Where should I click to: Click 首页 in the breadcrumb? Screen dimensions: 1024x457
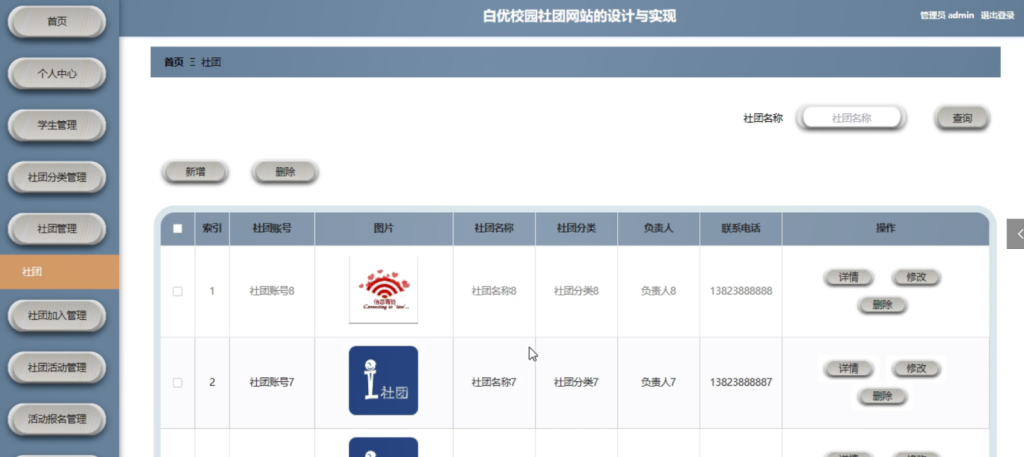pos(174,62)
